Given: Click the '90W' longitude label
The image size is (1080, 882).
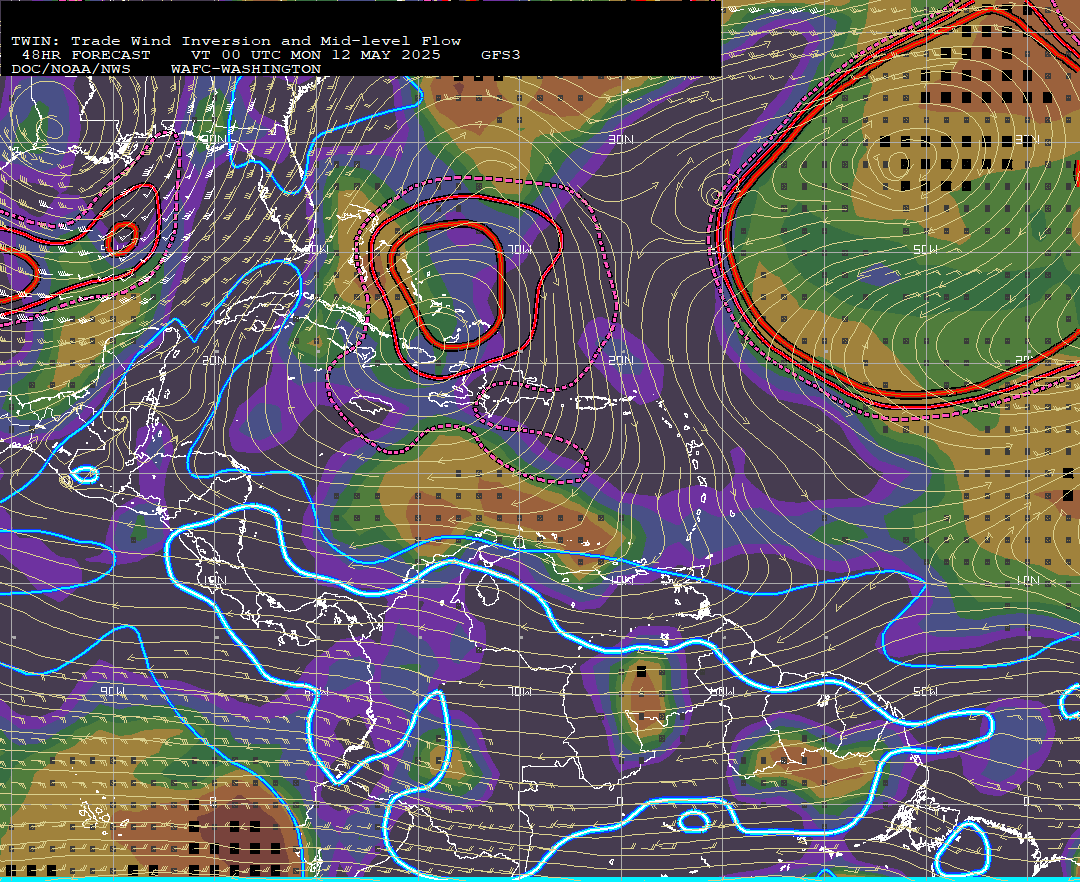Looking at the screenshot, I should (x=113, y=691).
